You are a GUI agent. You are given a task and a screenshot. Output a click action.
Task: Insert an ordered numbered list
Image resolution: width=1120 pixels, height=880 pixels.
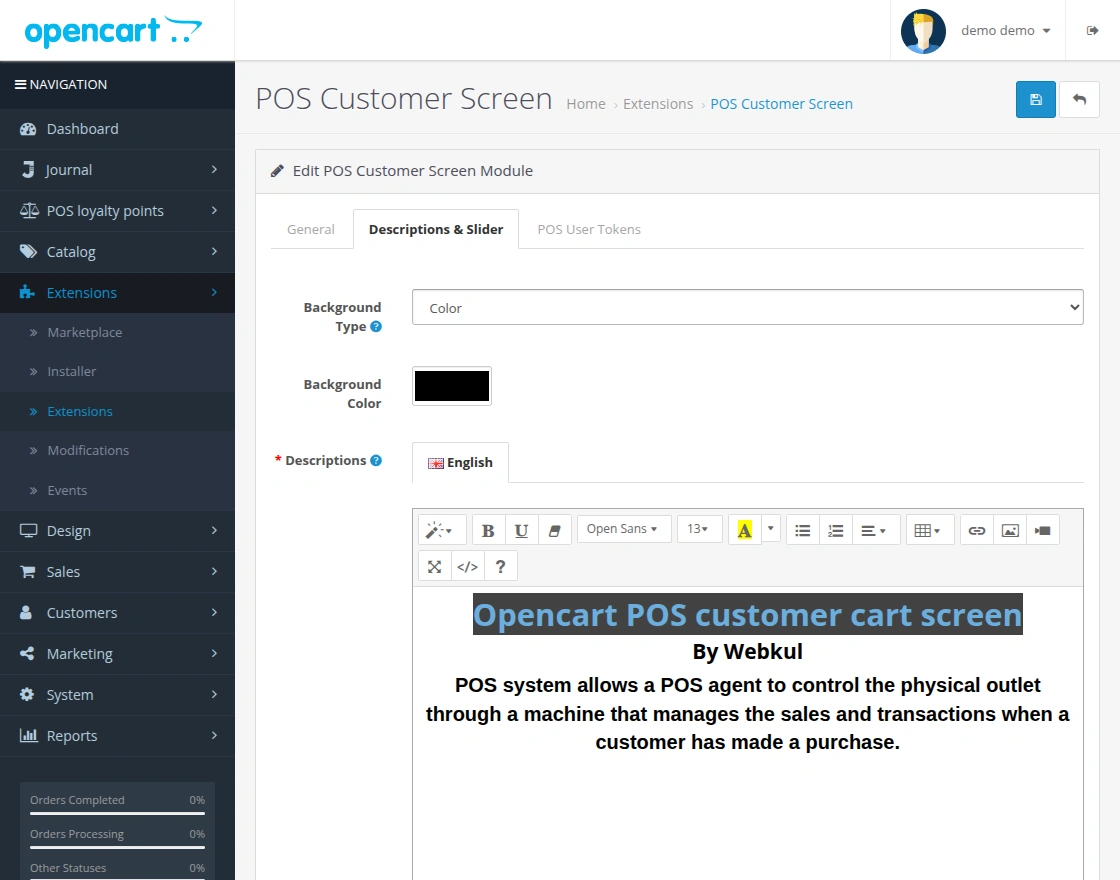[x=836, y=530]
